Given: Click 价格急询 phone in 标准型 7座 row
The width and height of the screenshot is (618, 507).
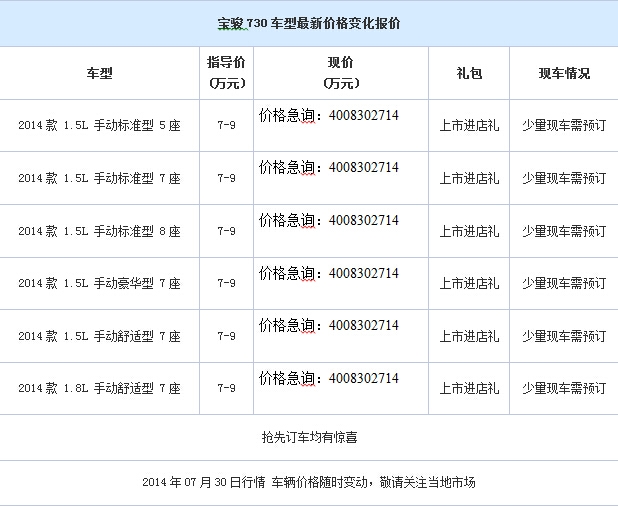Looking at the screenshot, I should [x=329, y=168].
